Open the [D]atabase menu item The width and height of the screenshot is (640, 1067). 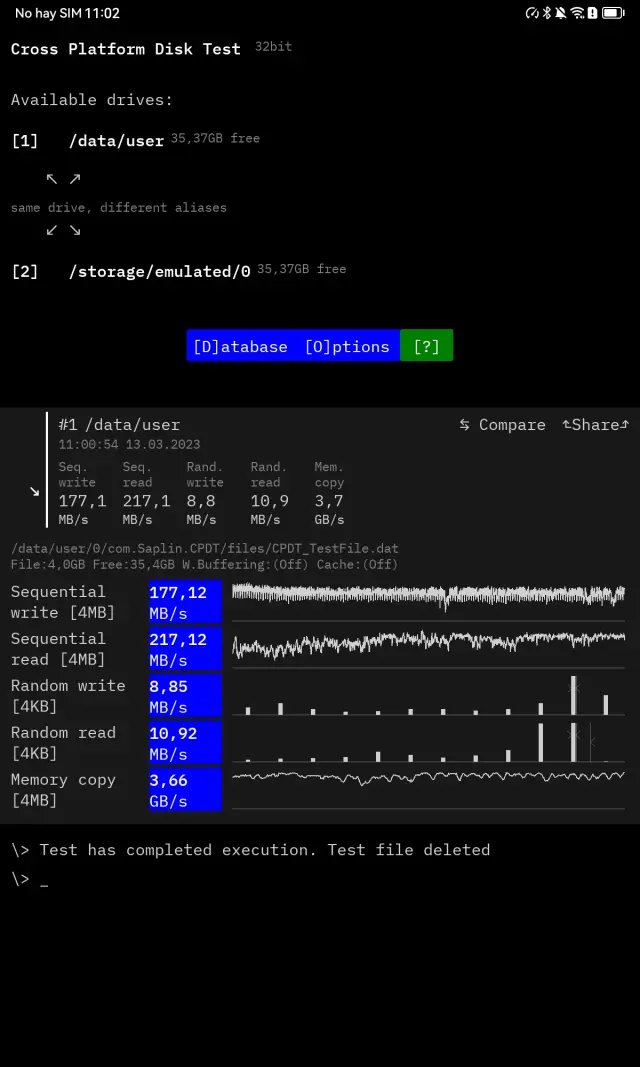point(240,346)
